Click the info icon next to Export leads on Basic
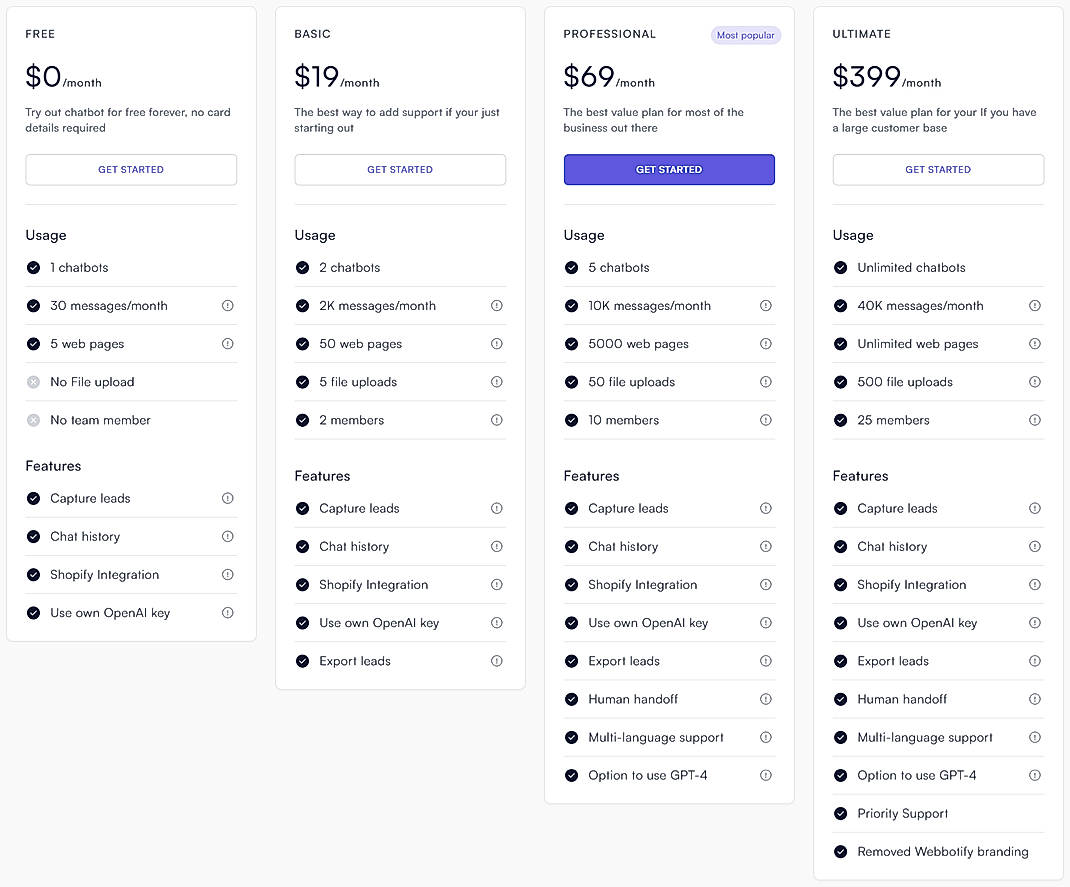This screenshot has width=1070, height=887. tap(497, 661)
